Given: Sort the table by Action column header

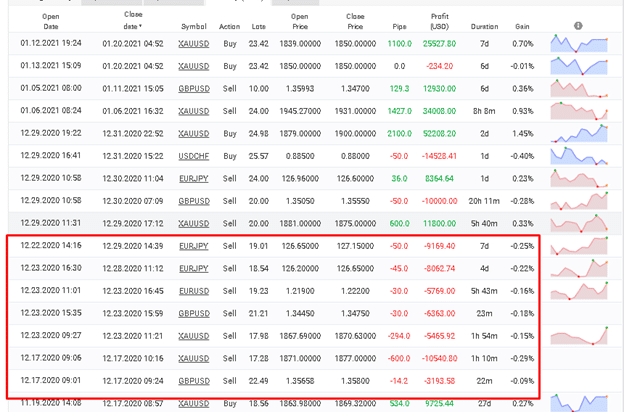Looking at the screenshot, I should point(230,27).
